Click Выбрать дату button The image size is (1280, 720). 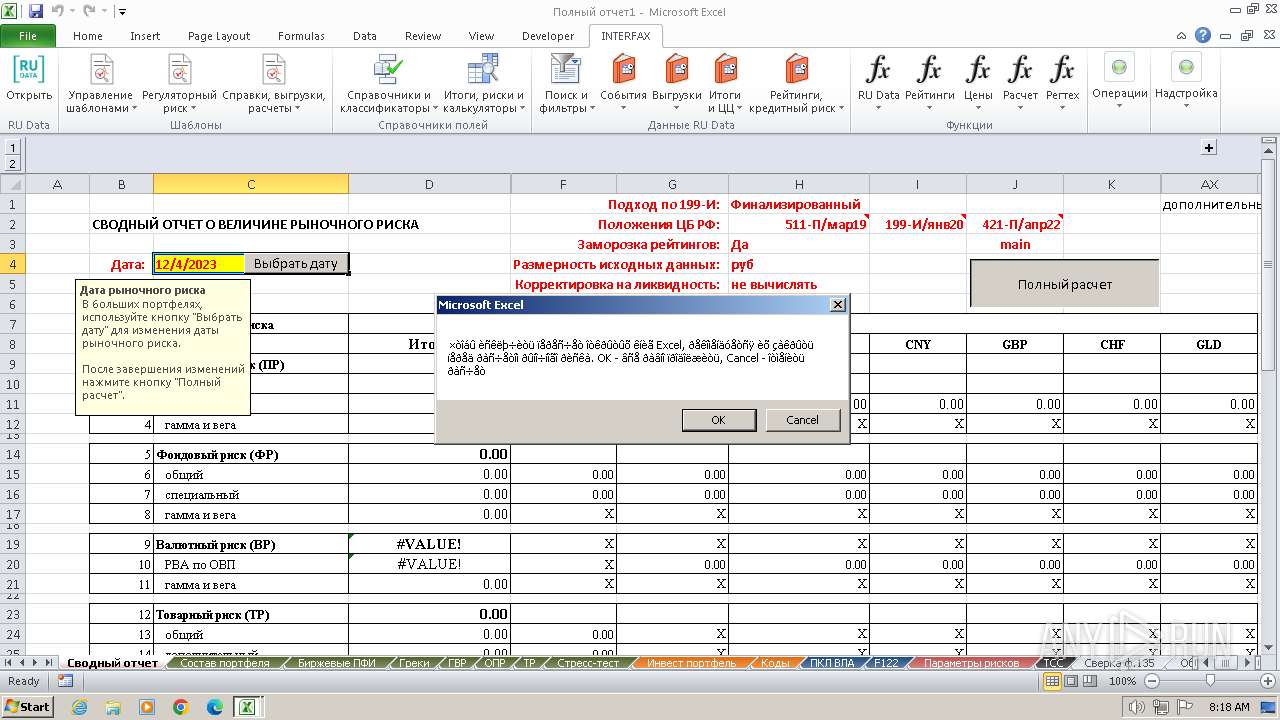coord(296,264)
